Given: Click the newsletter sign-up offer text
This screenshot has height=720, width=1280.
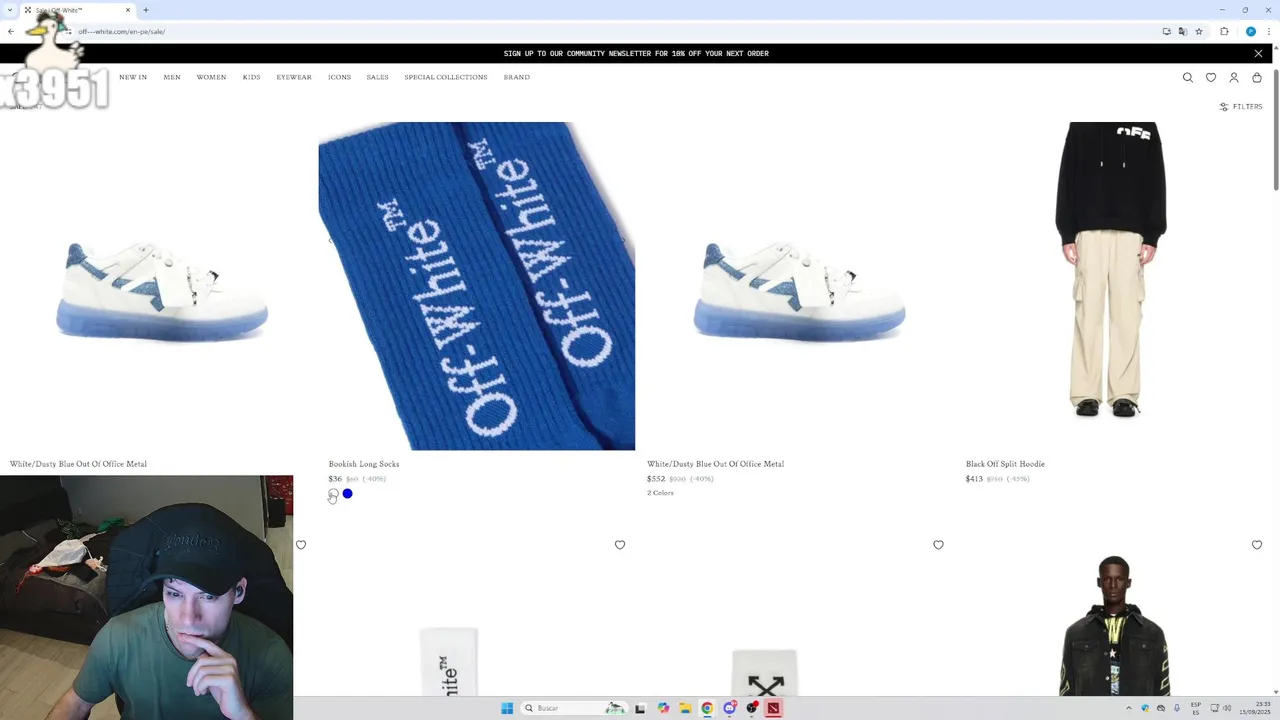Looking at the screenshot, I should 636,53.
